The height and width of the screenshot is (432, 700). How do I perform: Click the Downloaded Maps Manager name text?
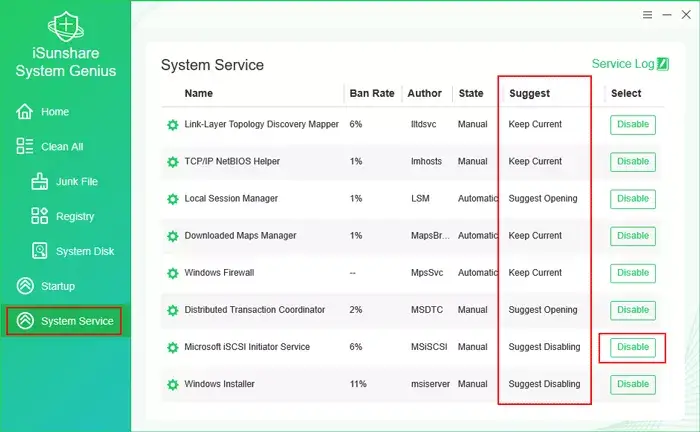tap(240, 236)
